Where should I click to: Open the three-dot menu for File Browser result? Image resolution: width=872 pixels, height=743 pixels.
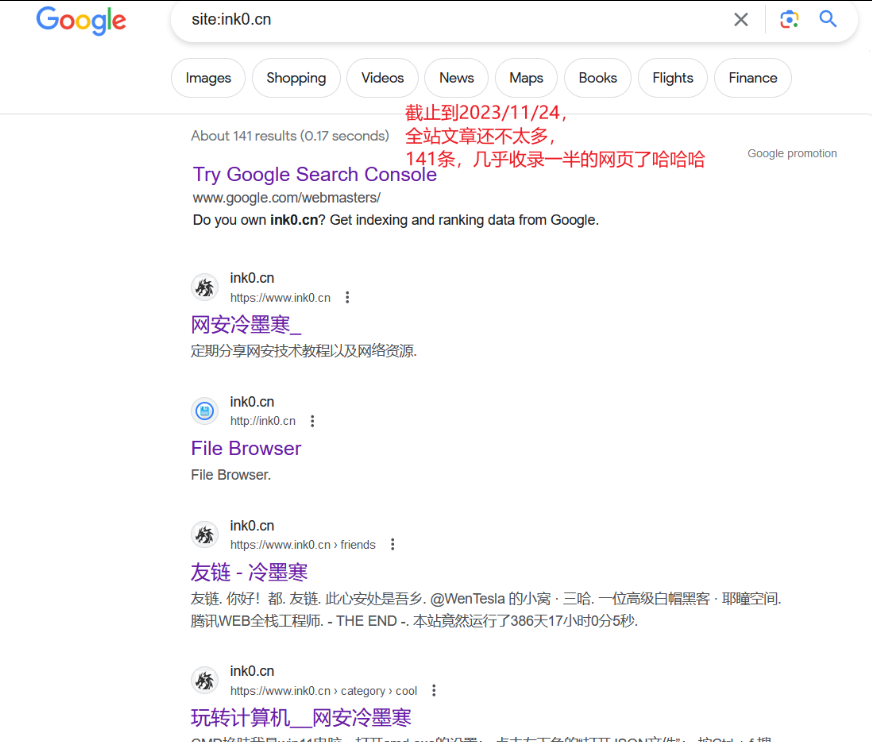[x=313, y=421]
